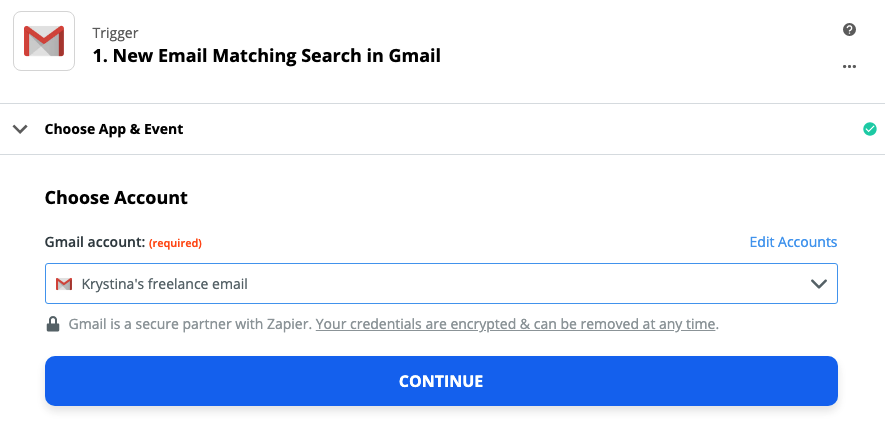Click the green completed checkmark icon
The height and width of the screenshot is (439, 885).
[x=870, y=129]
